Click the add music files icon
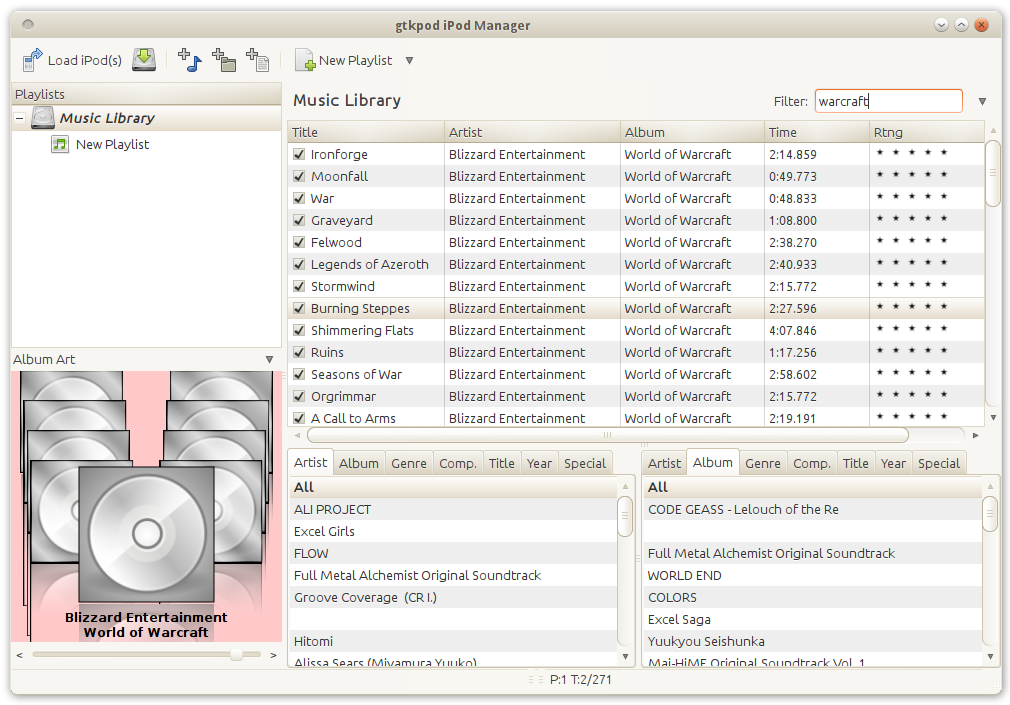 189,60
